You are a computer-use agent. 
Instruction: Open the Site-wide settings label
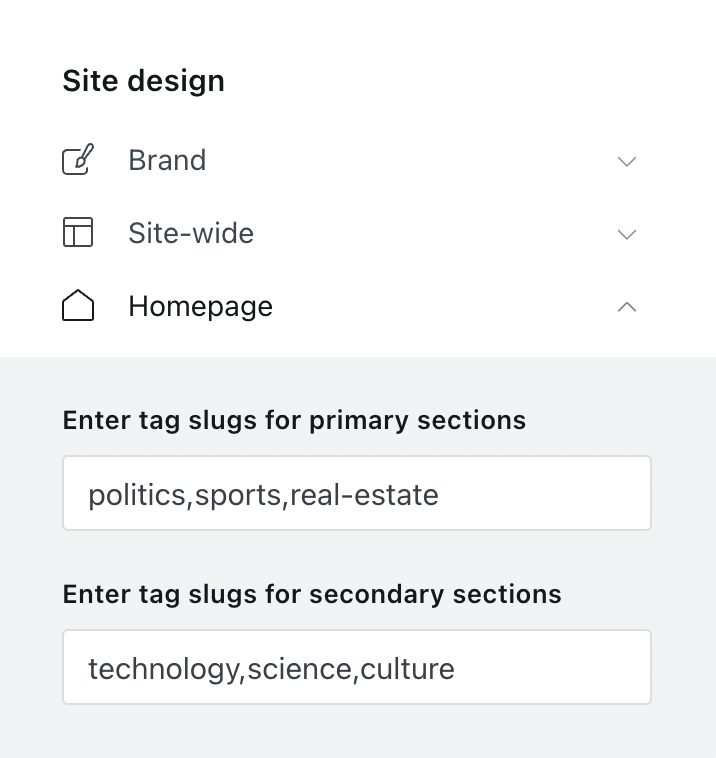191,233
